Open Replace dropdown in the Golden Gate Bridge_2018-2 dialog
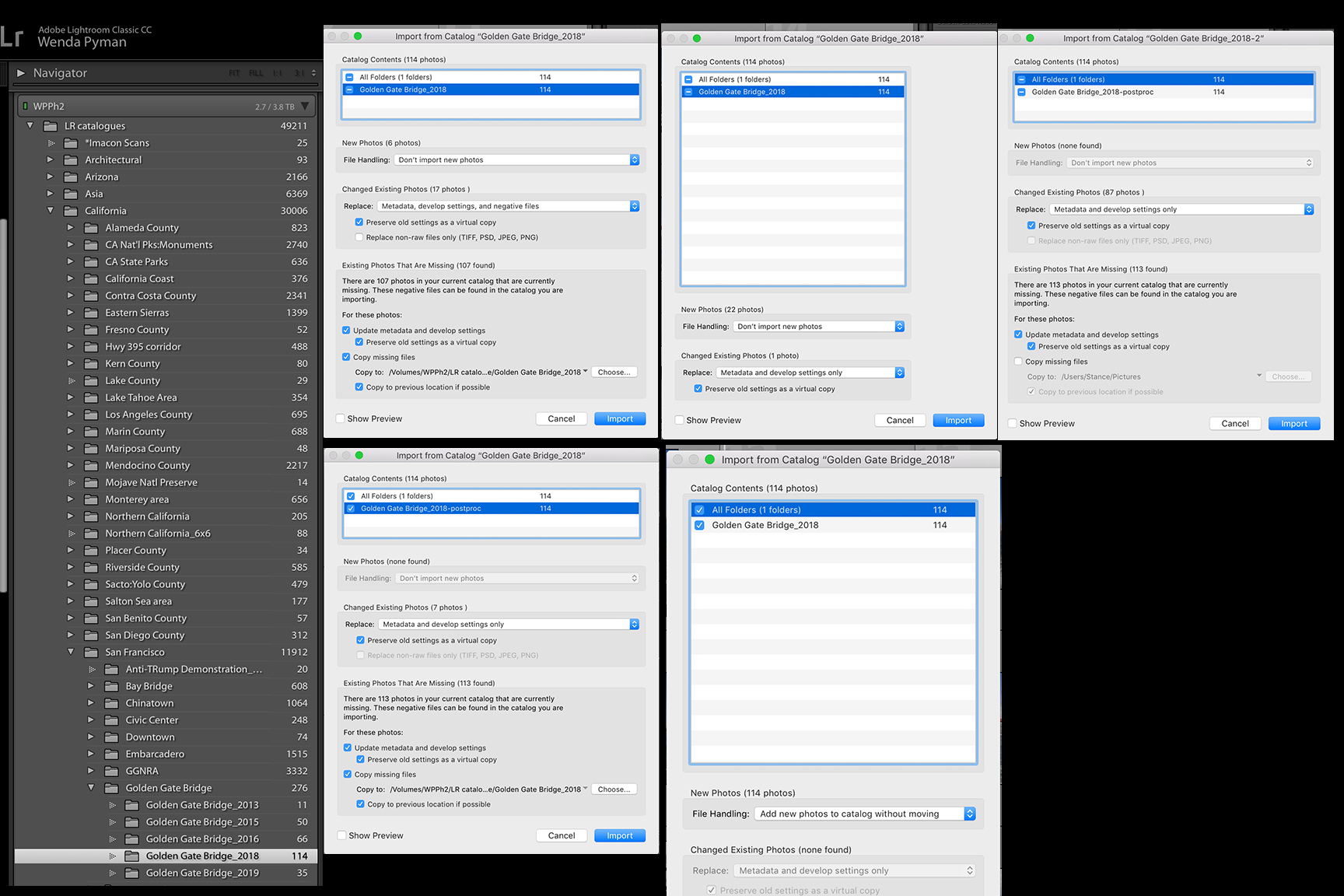 point(1181,209)
